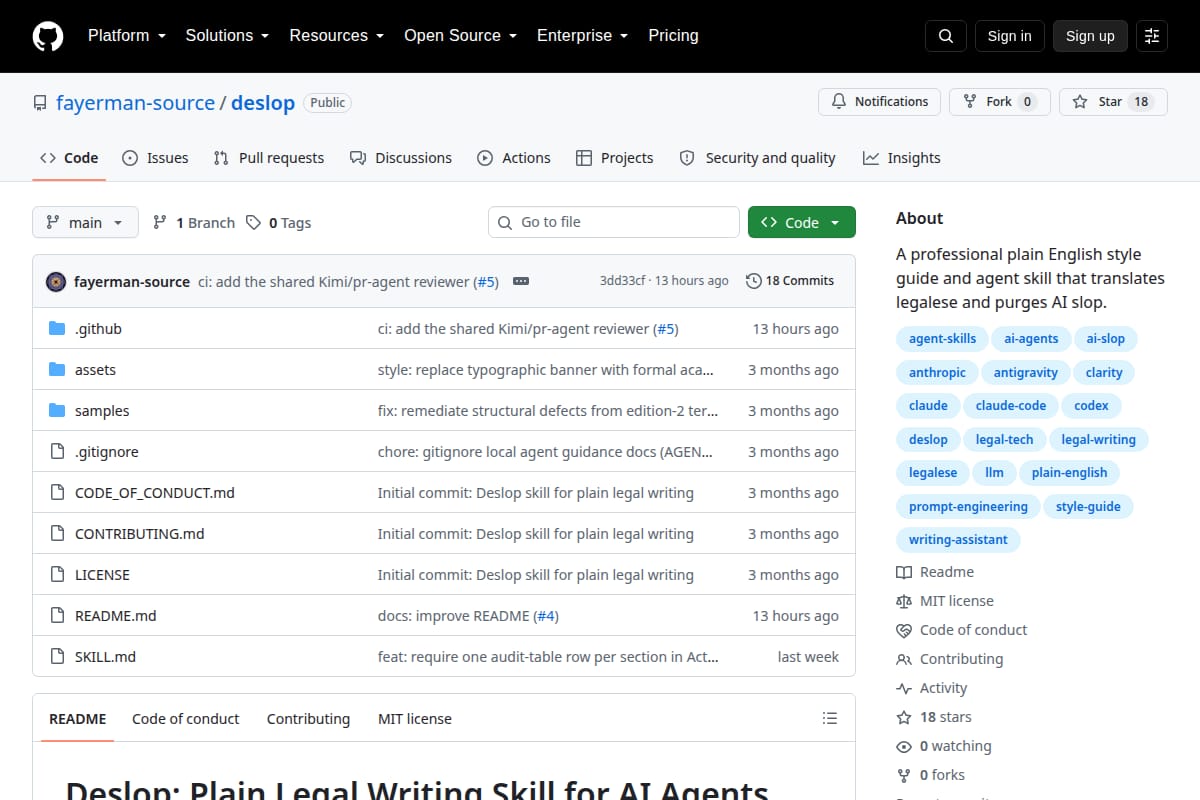Viewport: 1200px width, 800px height.
Task: Expand the Open Source menu
Action: tap(460, 35)
